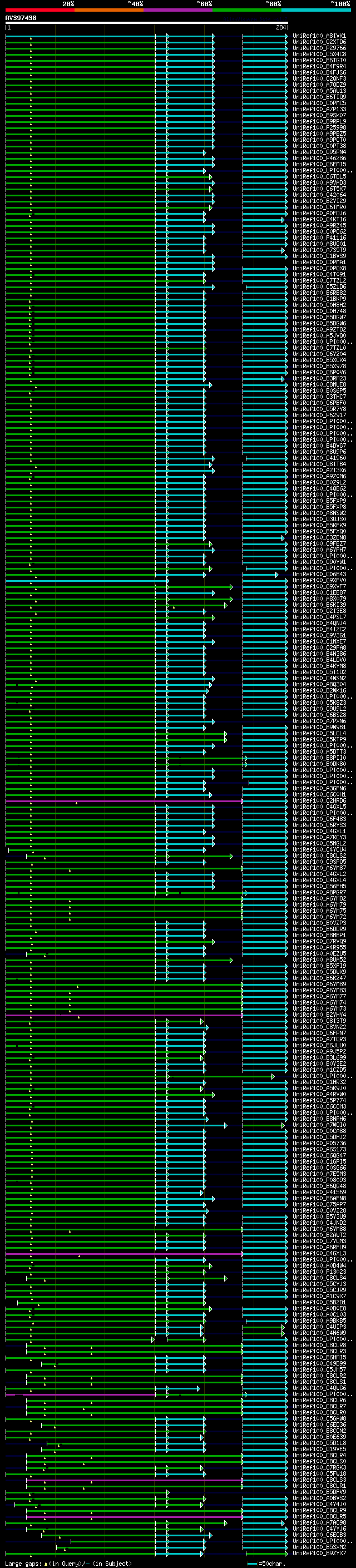Select hit label UniRef100_B0E639
The width and height of the screenshot is (356, 1568).
(319, 1437)
